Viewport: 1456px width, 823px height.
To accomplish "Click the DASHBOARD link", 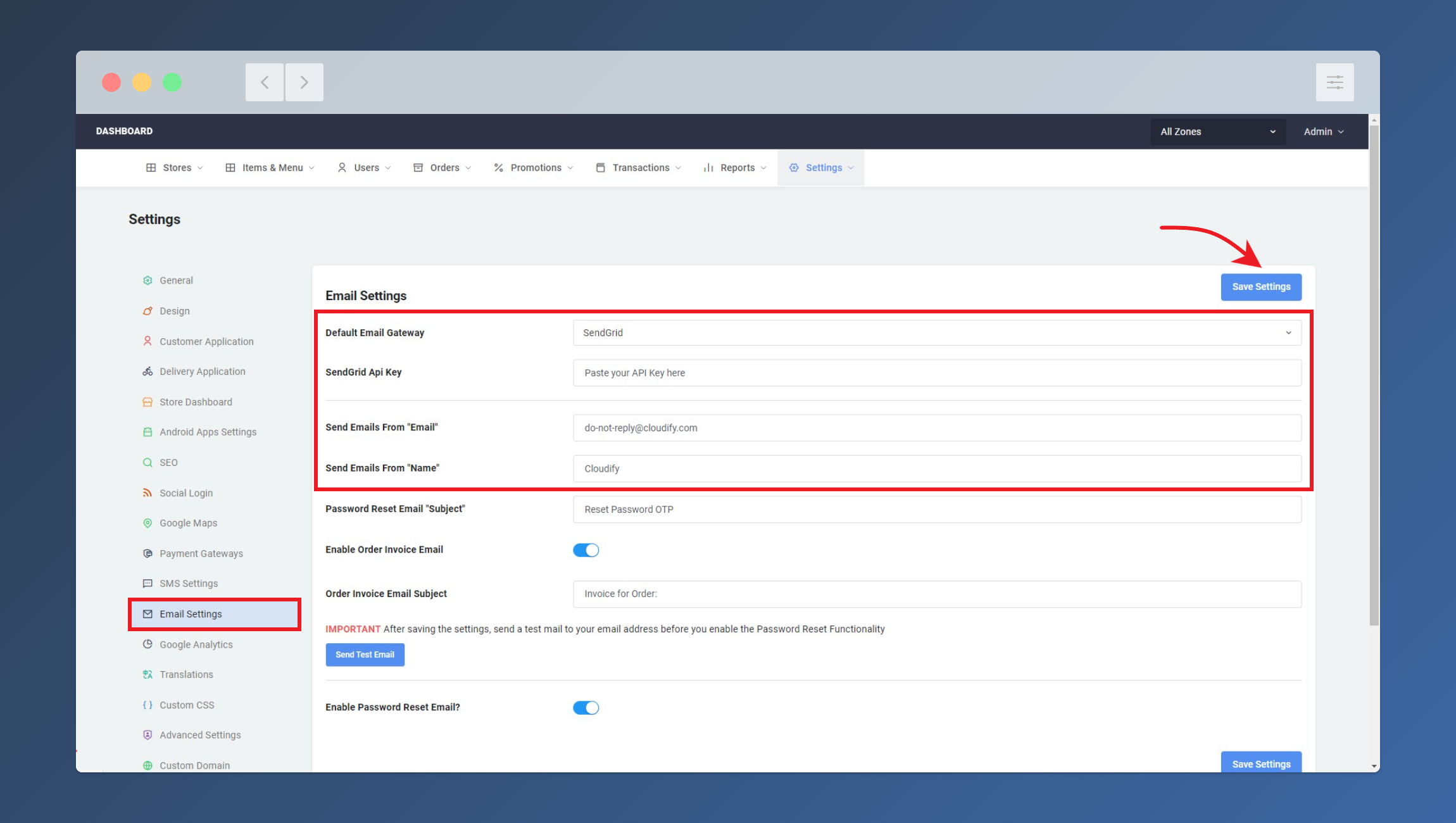I will (125, 131).
